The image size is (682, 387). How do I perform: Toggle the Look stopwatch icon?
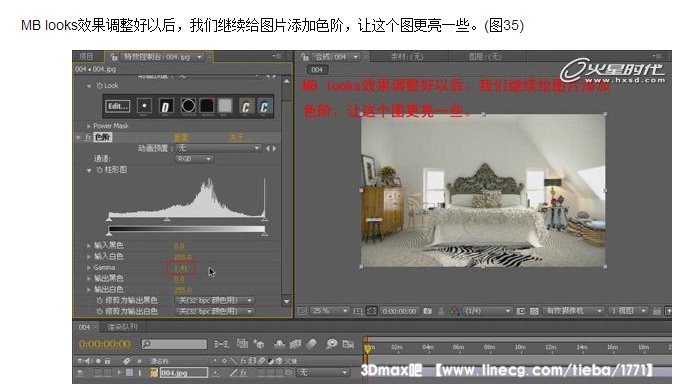tap(99, 86)
